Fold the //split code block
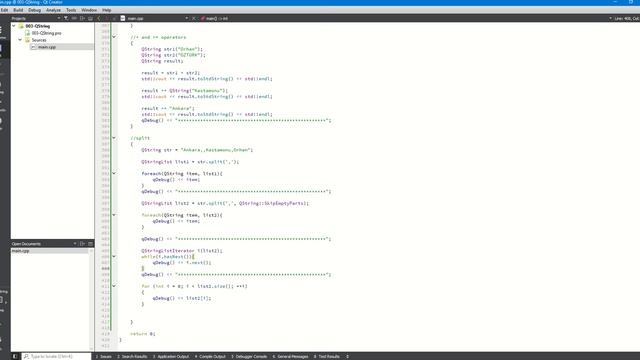 tap(114, 138)
